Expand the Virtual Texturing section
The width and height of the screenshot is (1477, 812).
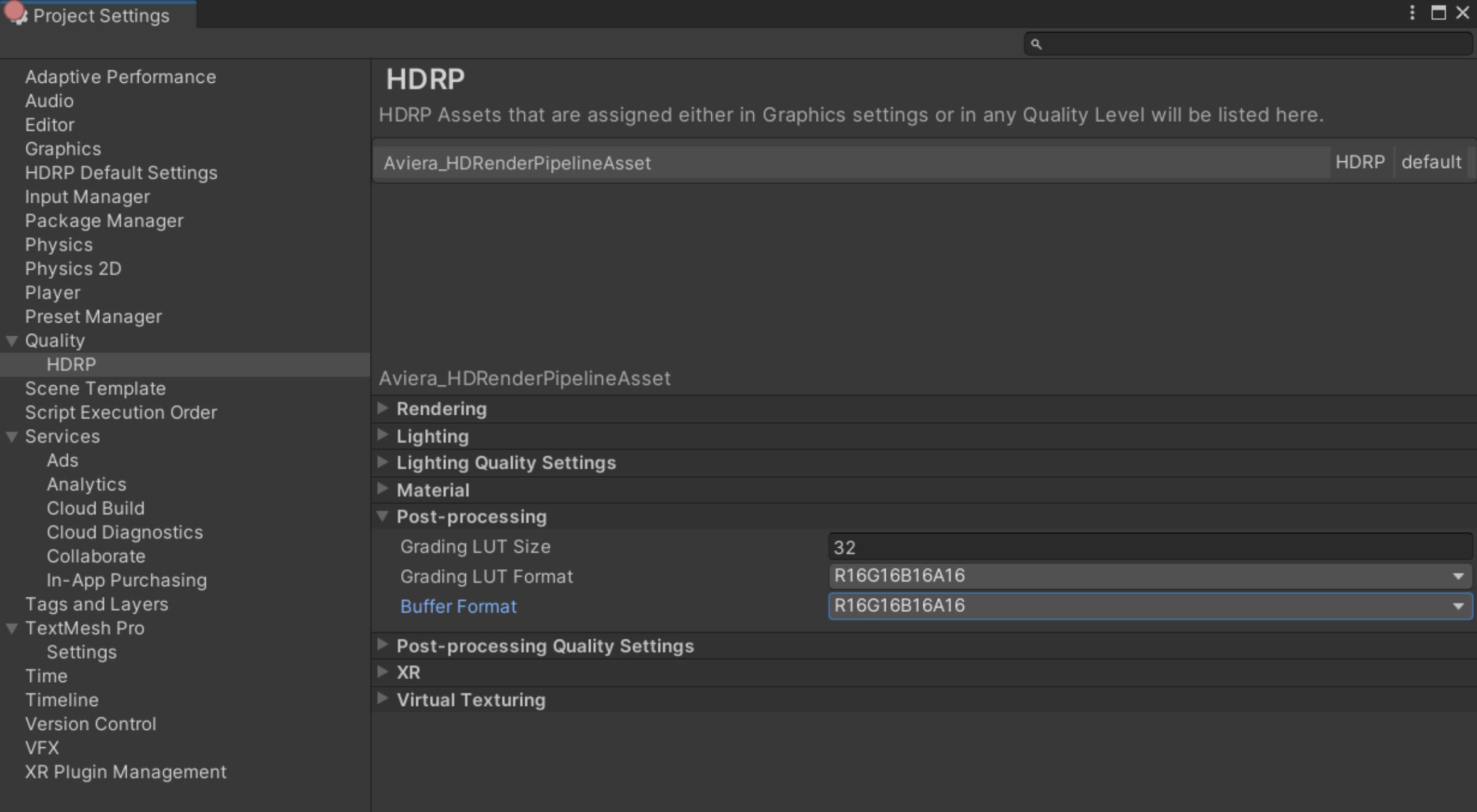(383, 699)
